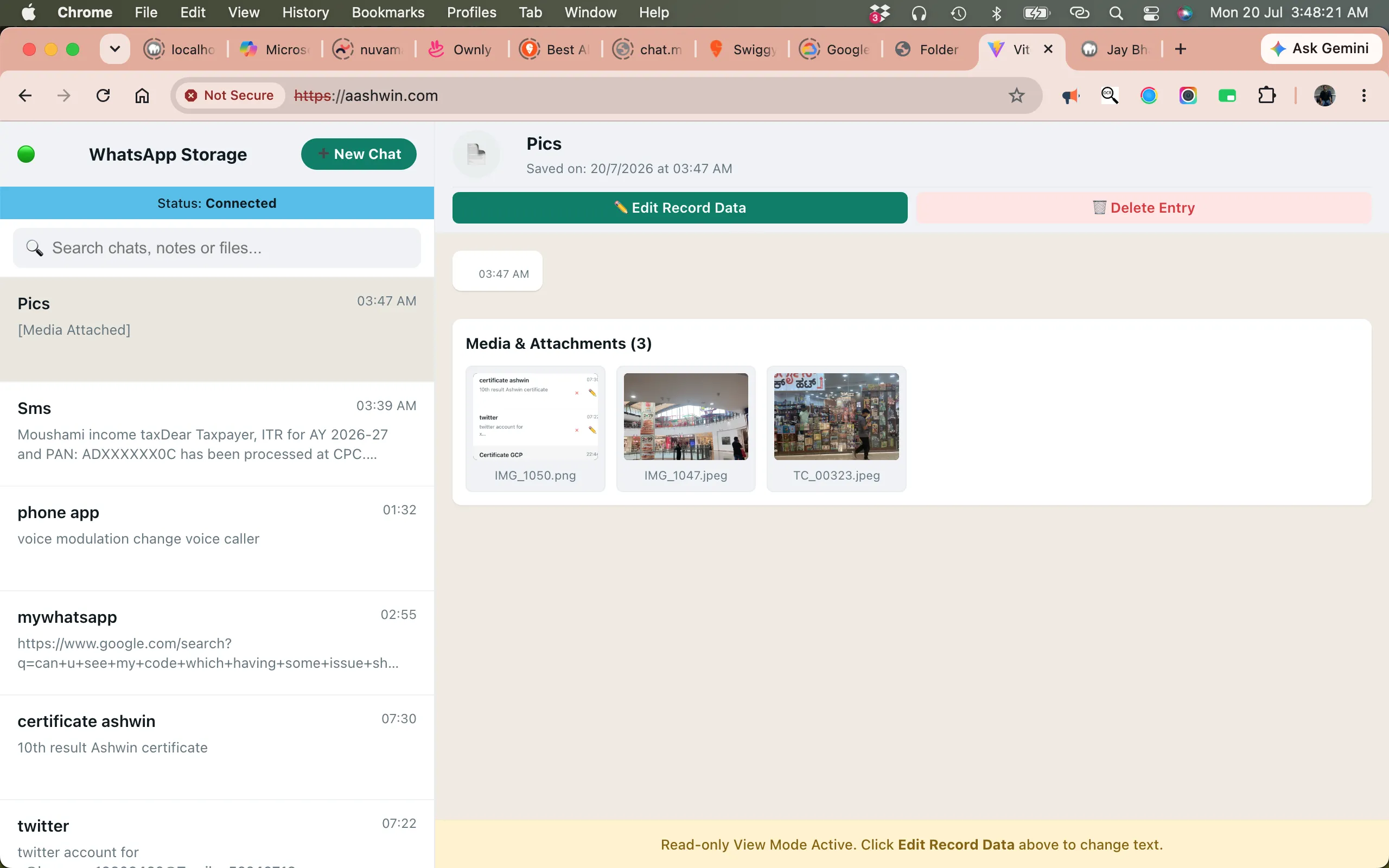Open the Profiles menu
This screenshot has height=868, width=1389.
point(471,12)
